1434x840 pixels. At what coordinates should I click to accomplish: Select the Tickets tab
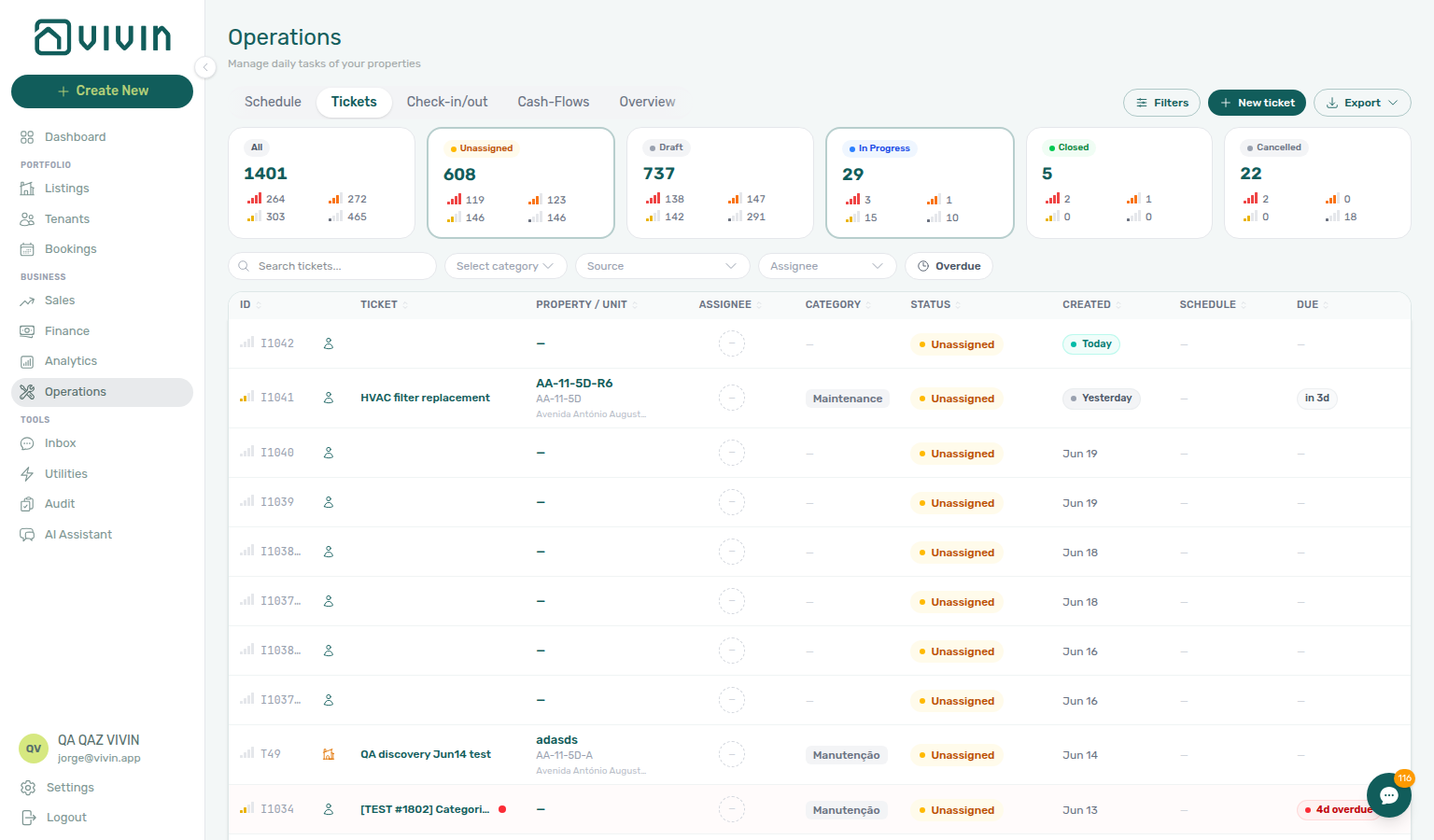354,102
